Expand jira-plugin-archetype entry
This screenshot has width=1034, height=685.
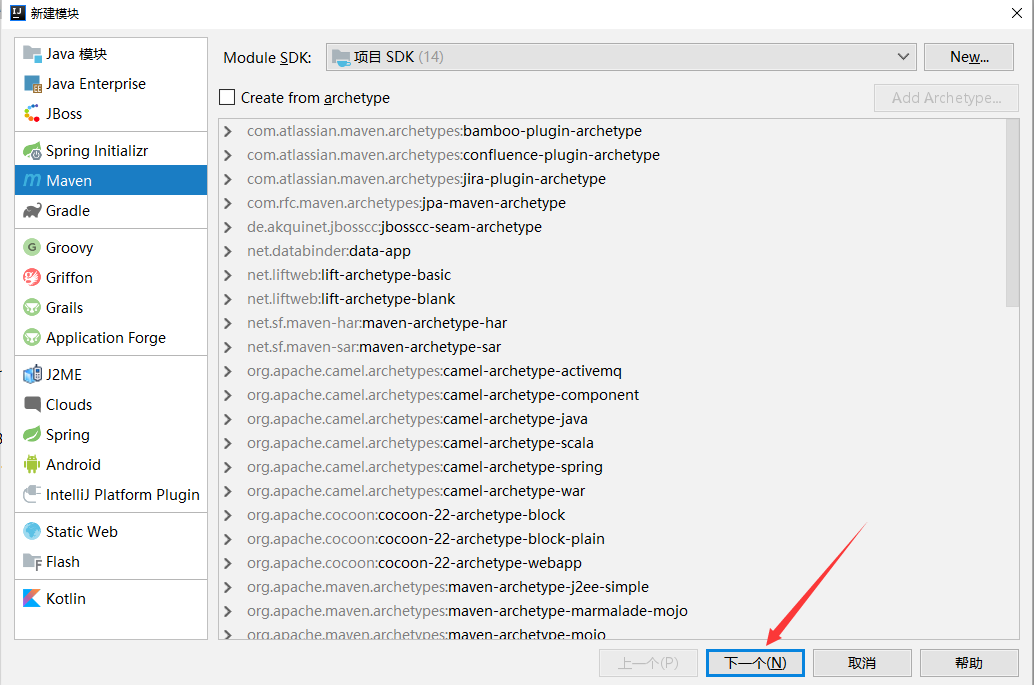coord(228,179)
